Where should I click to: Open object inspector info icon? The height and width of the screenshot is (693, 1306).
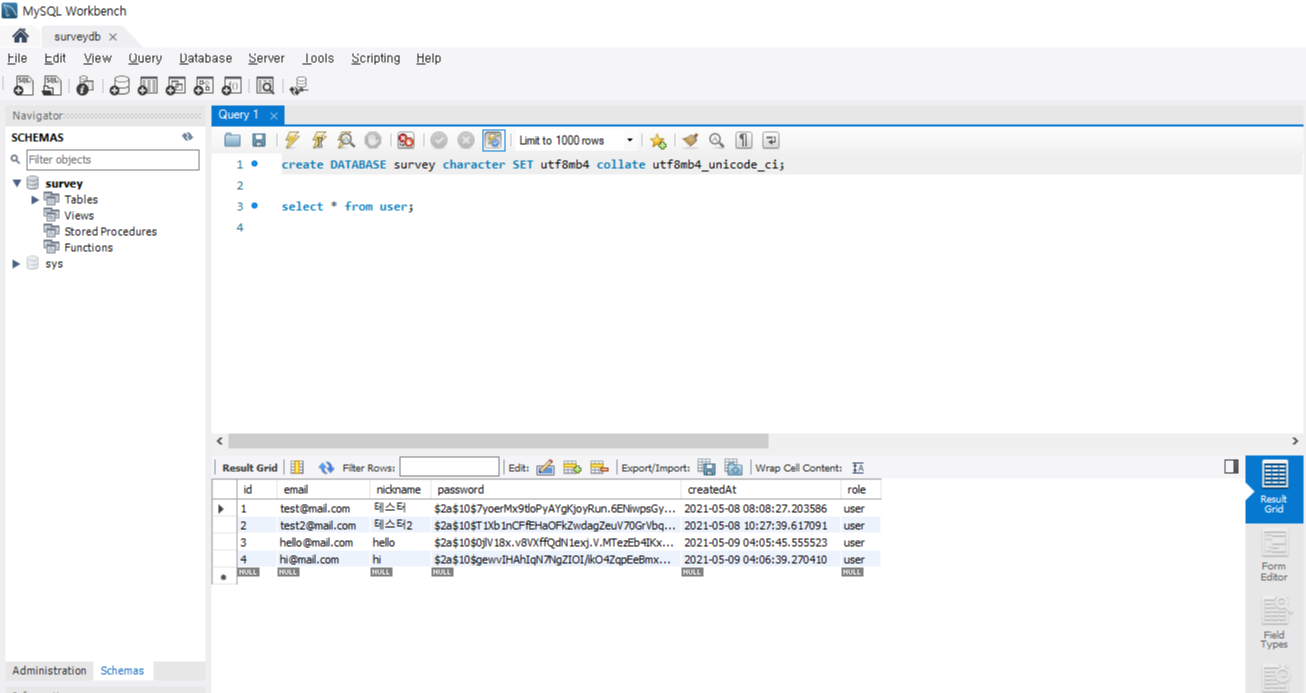click(x=85, y=86)
